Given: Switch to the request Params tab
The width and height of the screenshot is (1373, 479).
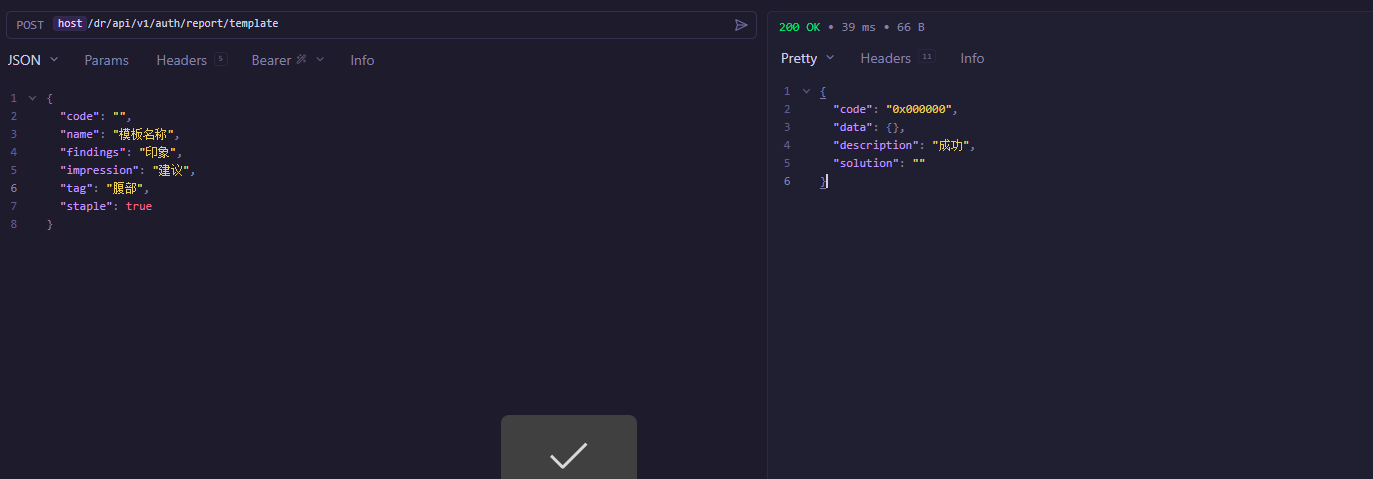Looking at the screenshot, I should coord(106,60).
